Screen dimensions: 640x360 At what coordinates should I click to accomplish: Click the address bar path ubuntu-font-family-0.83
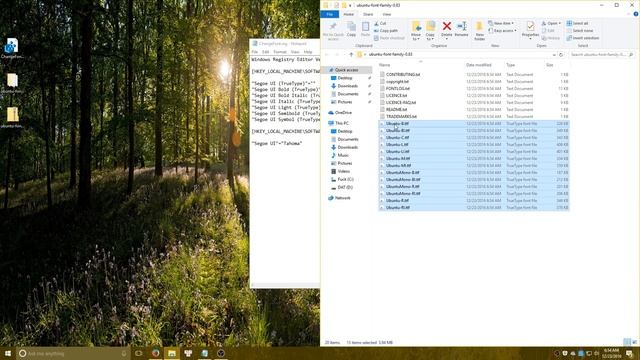pyautogui.click(x=390, y=54)
